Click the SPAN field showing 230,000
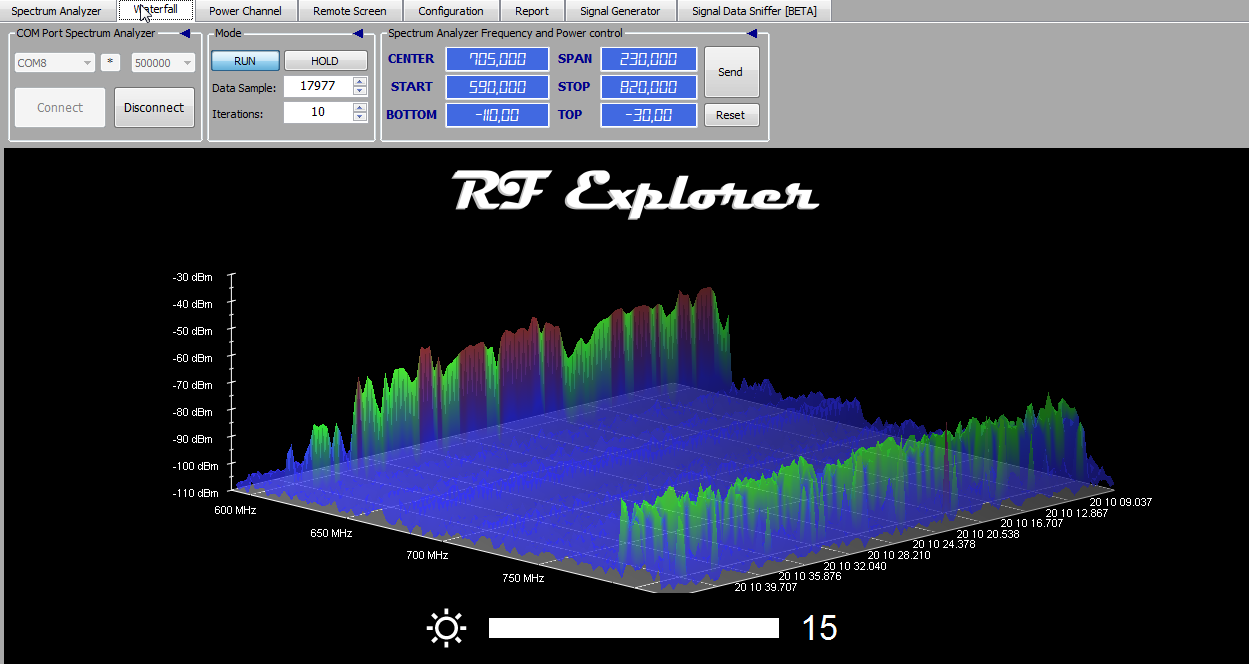1249x664 pixels. (x=649, y=59)
